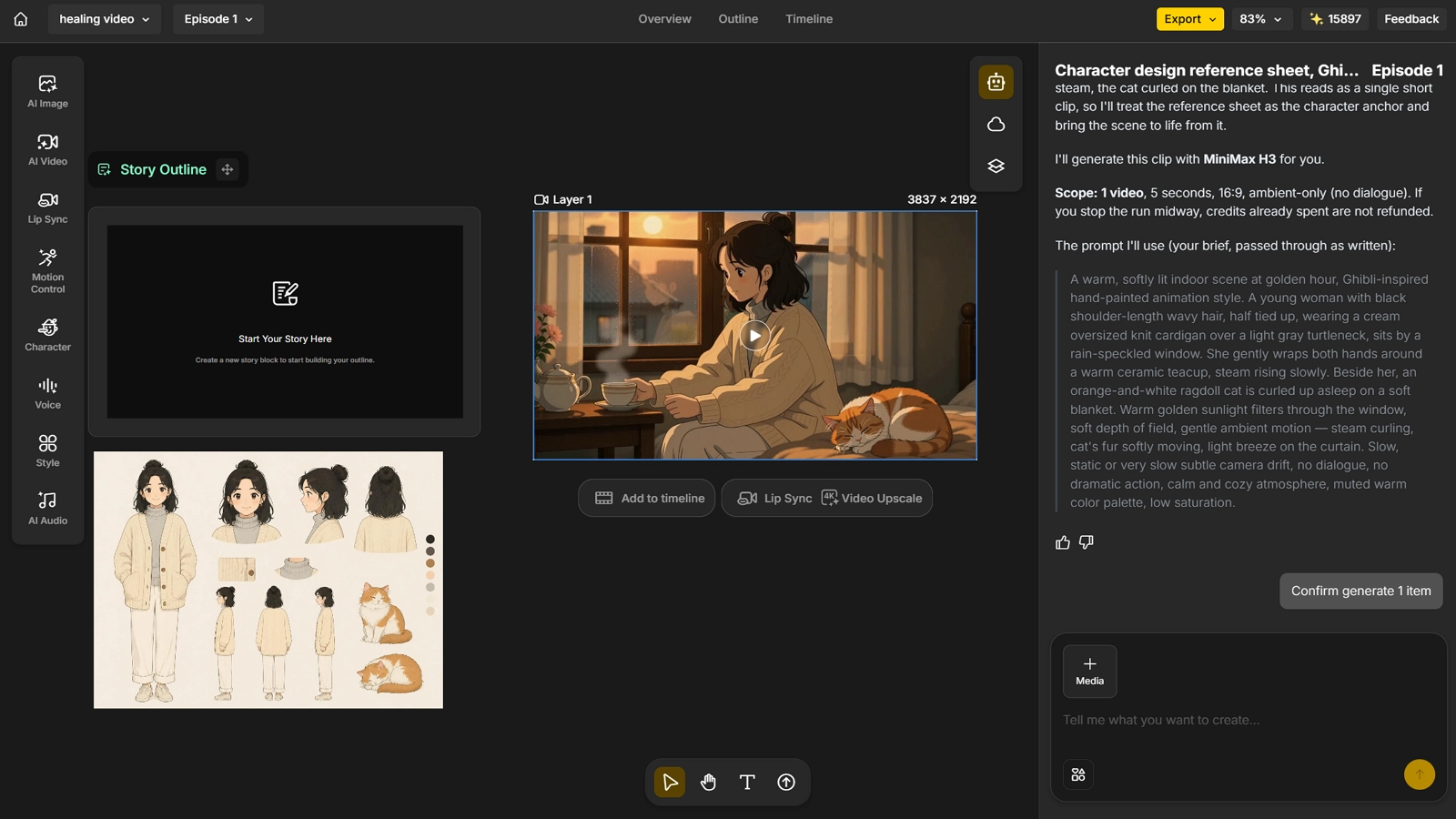Select the Motion Control tool
The width and height of the screenshot is (1456, 819).
pos(48,271)
